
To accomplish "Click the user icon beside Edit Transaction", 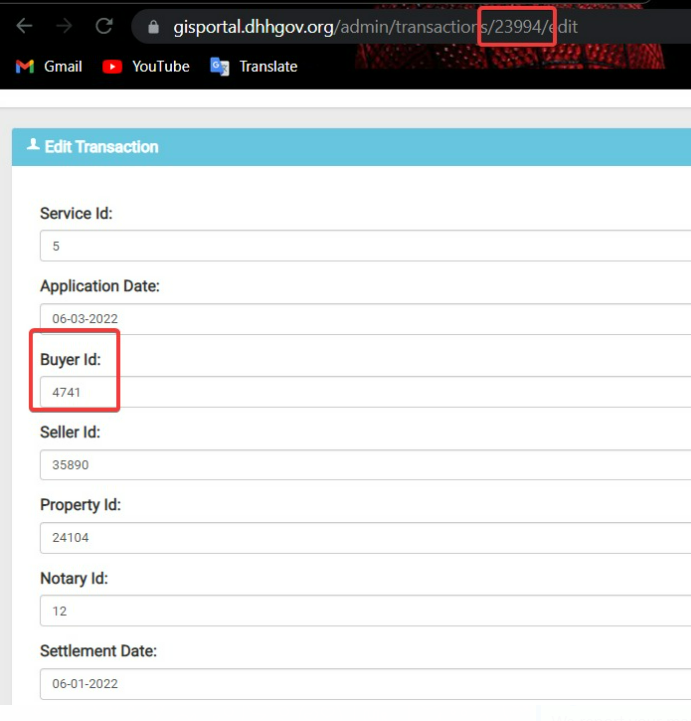I will tap(33, 144).
